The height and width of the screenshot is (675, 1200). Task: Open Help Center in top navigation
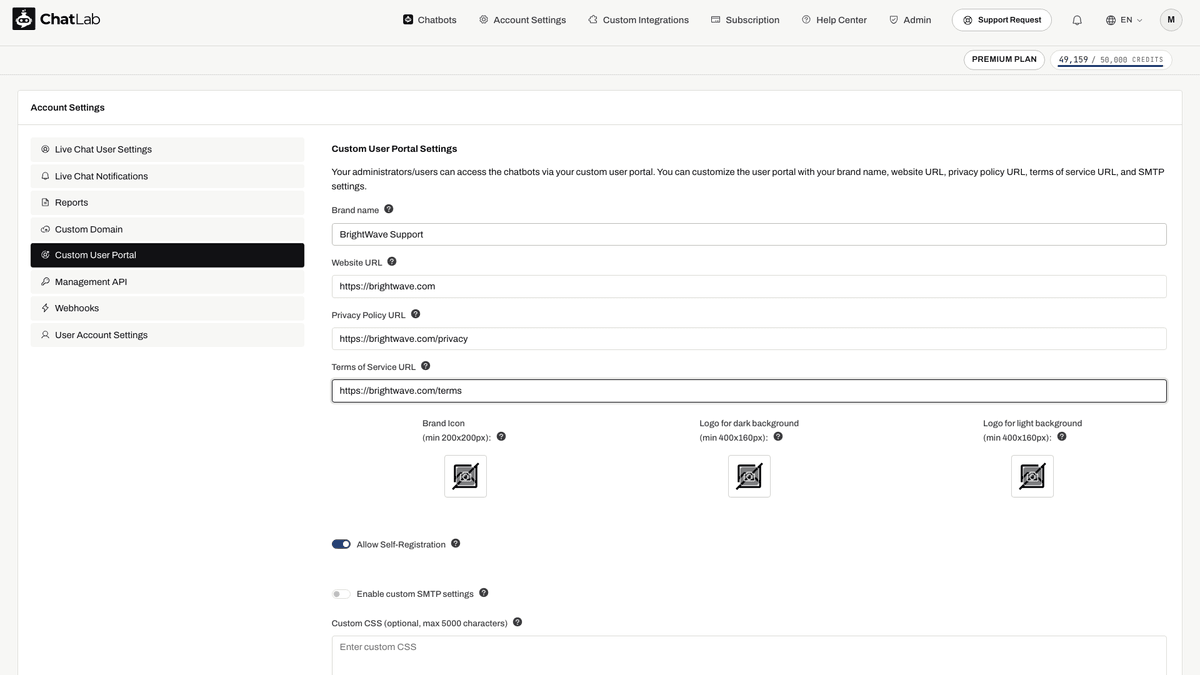[x=834, y=20]
